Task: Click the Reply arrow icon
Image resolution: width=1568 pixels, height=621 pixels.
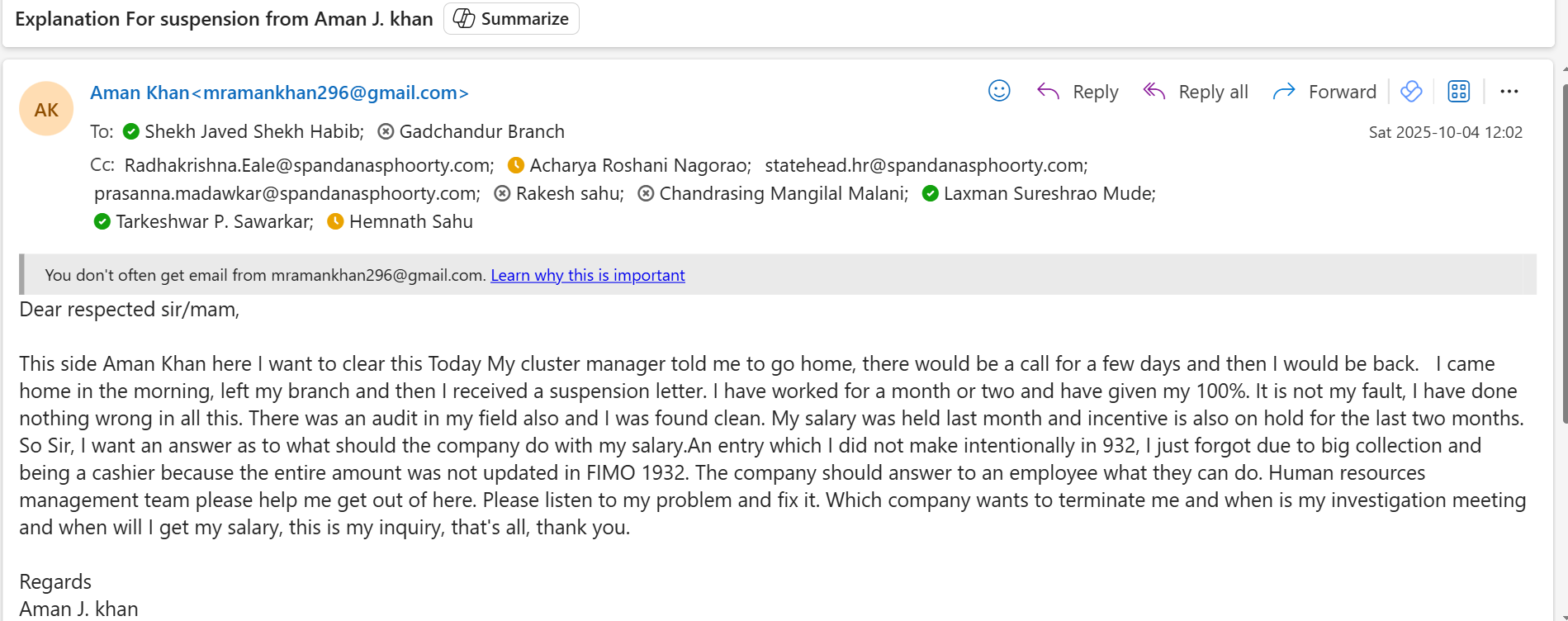Action: (x=1048, y=91)
